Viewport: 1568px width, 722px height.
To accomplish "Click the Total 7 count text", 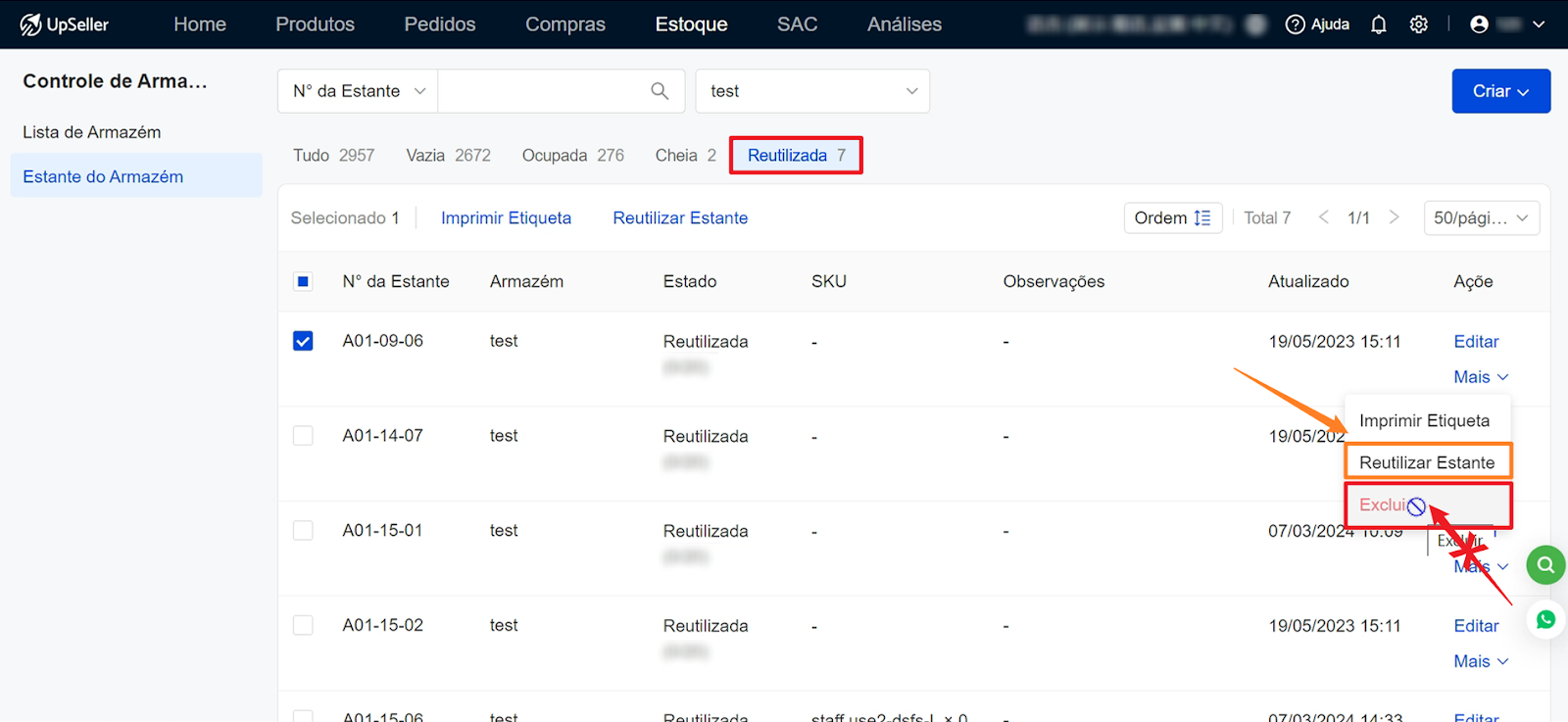I will 1267,217.
